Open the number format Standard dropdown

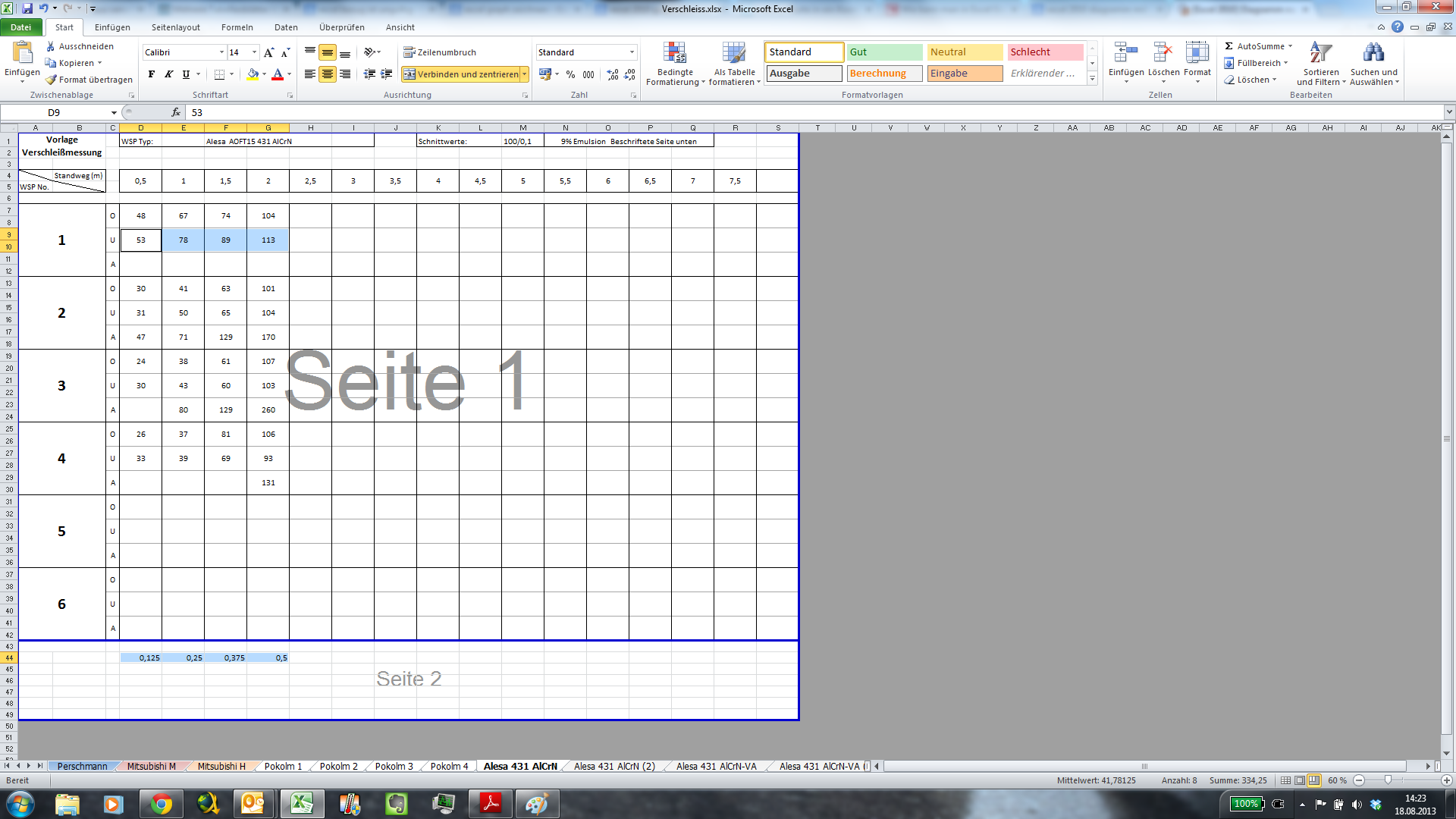tap(631, 52)
